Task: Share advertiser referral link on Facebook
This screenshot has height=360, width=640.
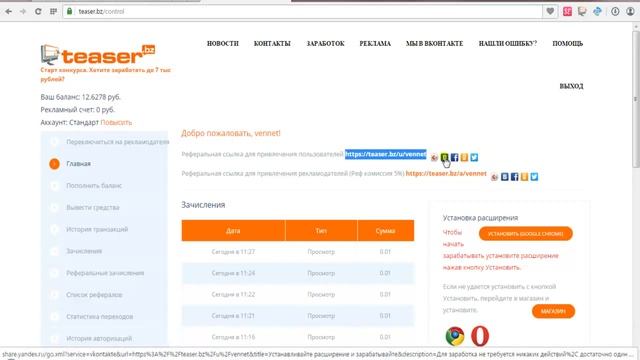Action: tap(514, 177)
